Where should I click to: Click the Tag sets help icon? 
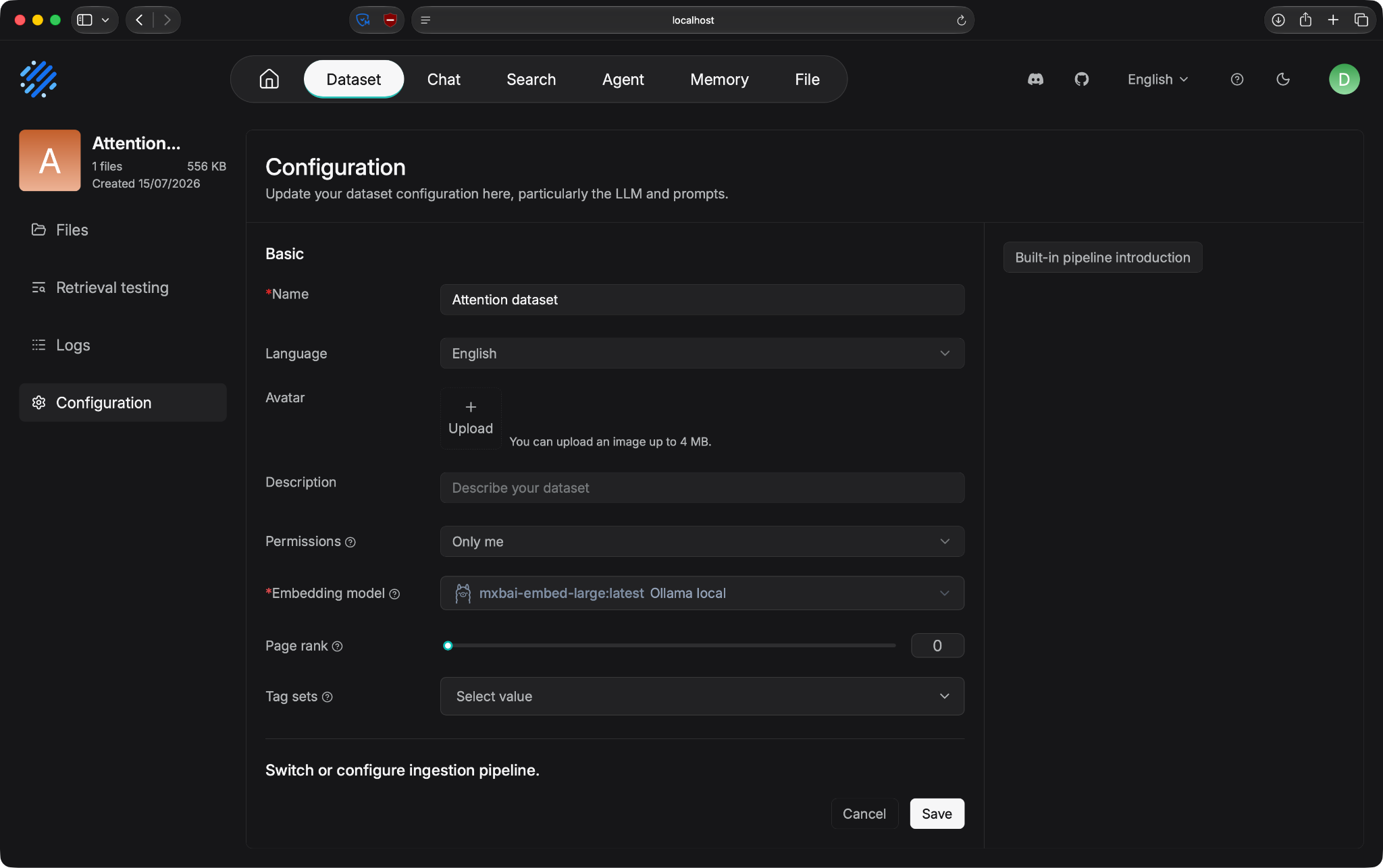coord(328,697)
